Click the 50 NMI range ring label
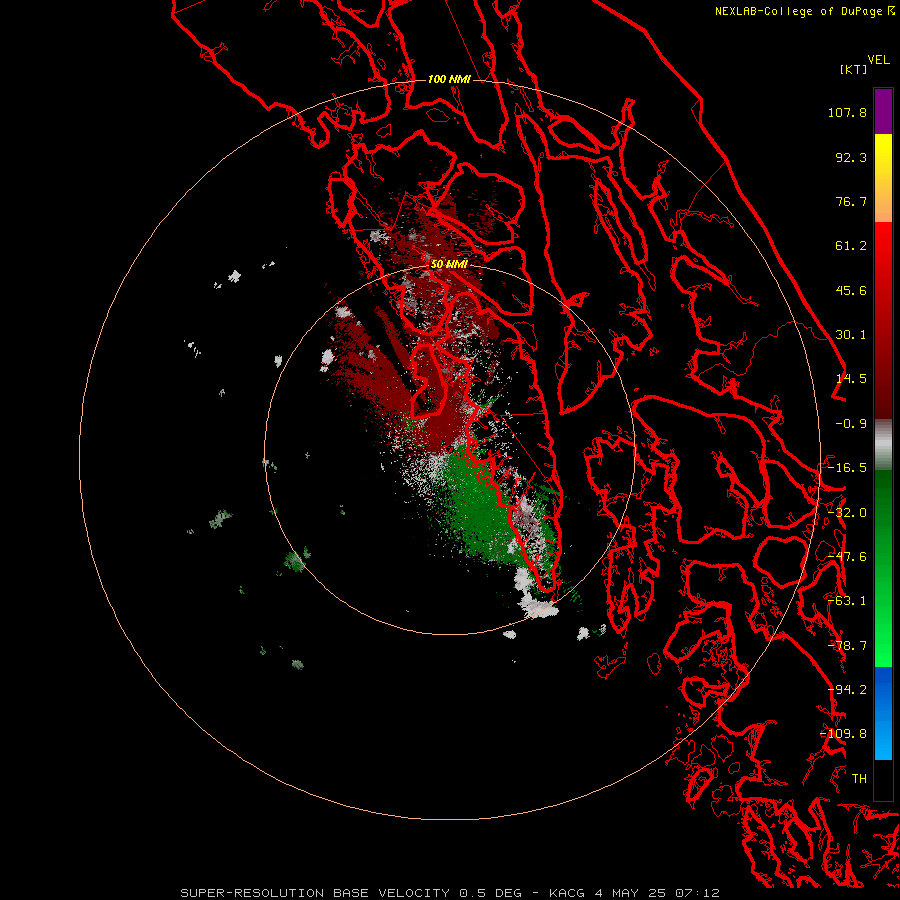This screenshot has height=900, width=900. (449, 264)
